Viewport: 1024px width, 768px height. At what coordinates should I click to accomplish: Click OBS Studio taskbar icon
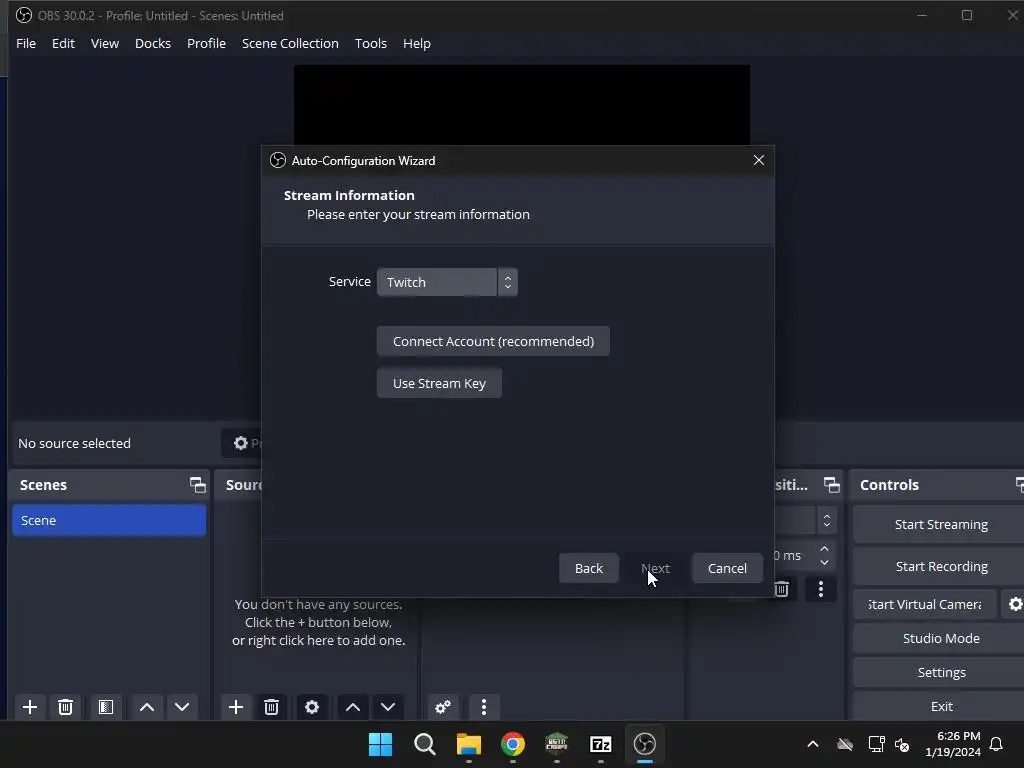coord(645,744)
